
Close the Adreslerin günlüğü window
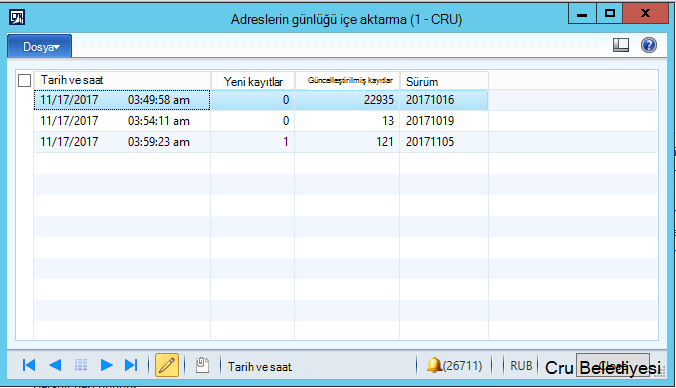[645, 14]
